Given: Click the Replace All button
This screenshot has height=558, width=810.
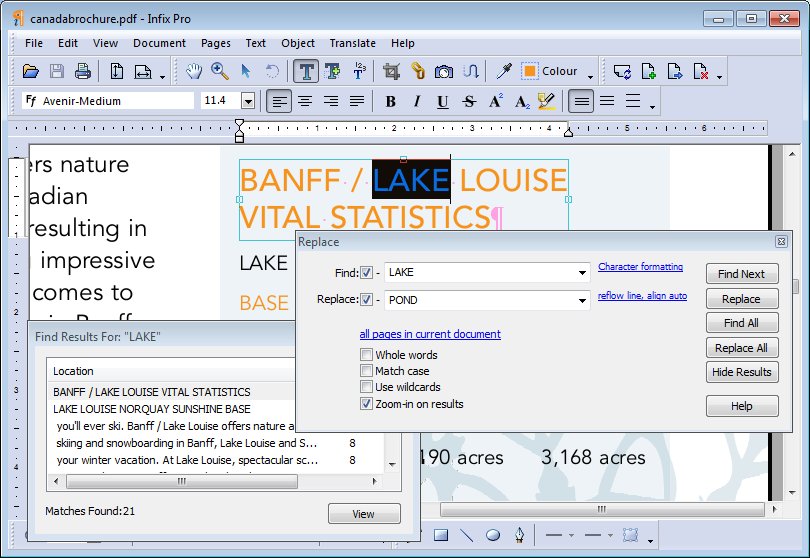Looking at the screenshot, I should [x=741, y=348].
